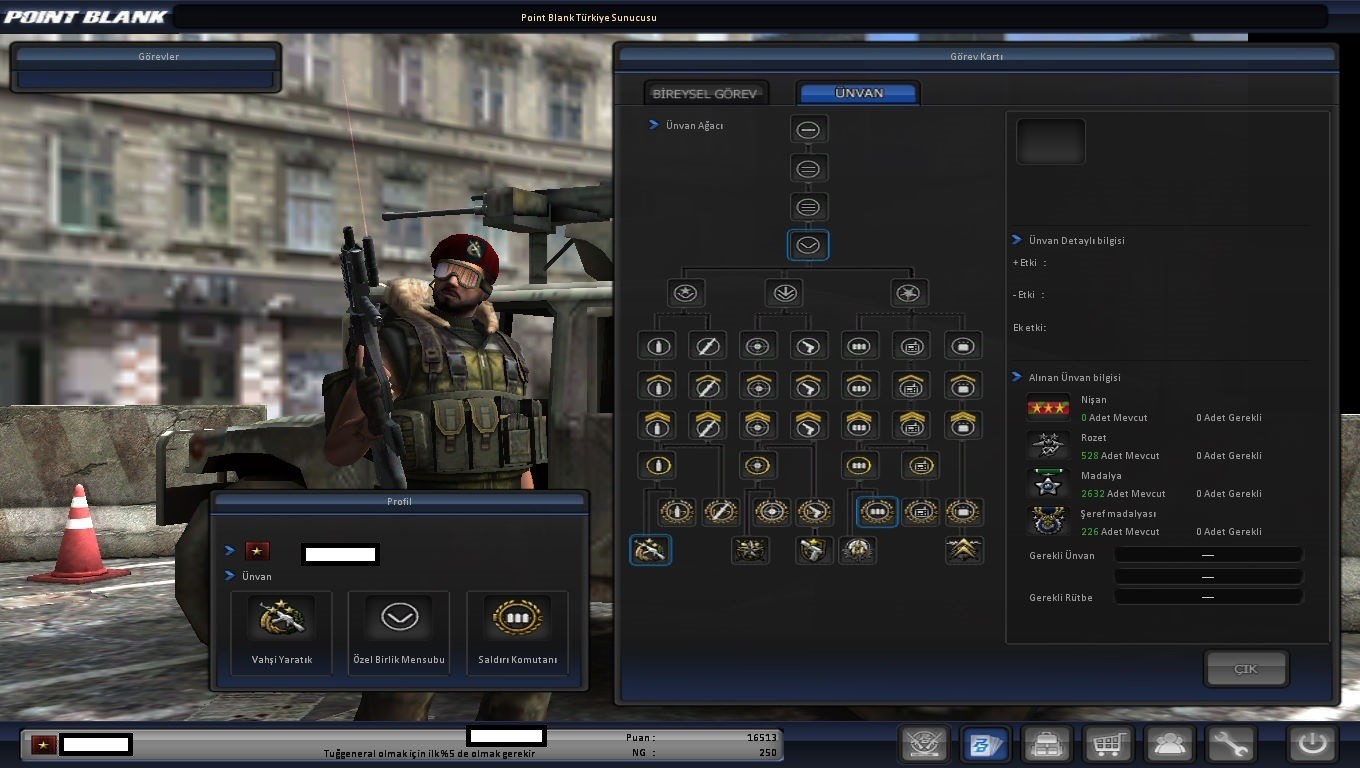Click the Gerekli Ünvan label
The image size is (1360, 768).
tap(1062, 556)
